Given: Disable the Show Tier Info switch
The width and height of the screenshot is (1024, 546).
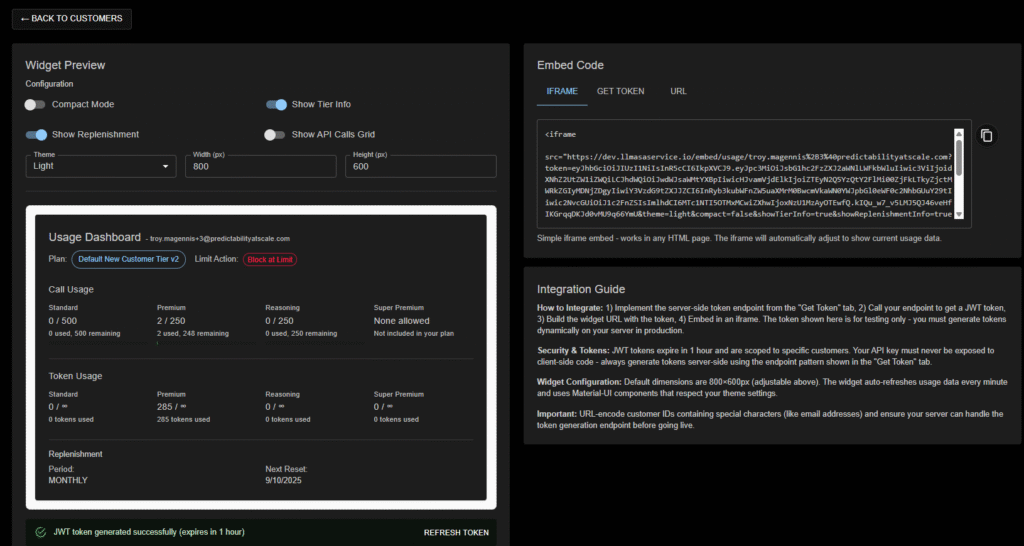Looking at the screenshot, I should [x=276, y=104].
